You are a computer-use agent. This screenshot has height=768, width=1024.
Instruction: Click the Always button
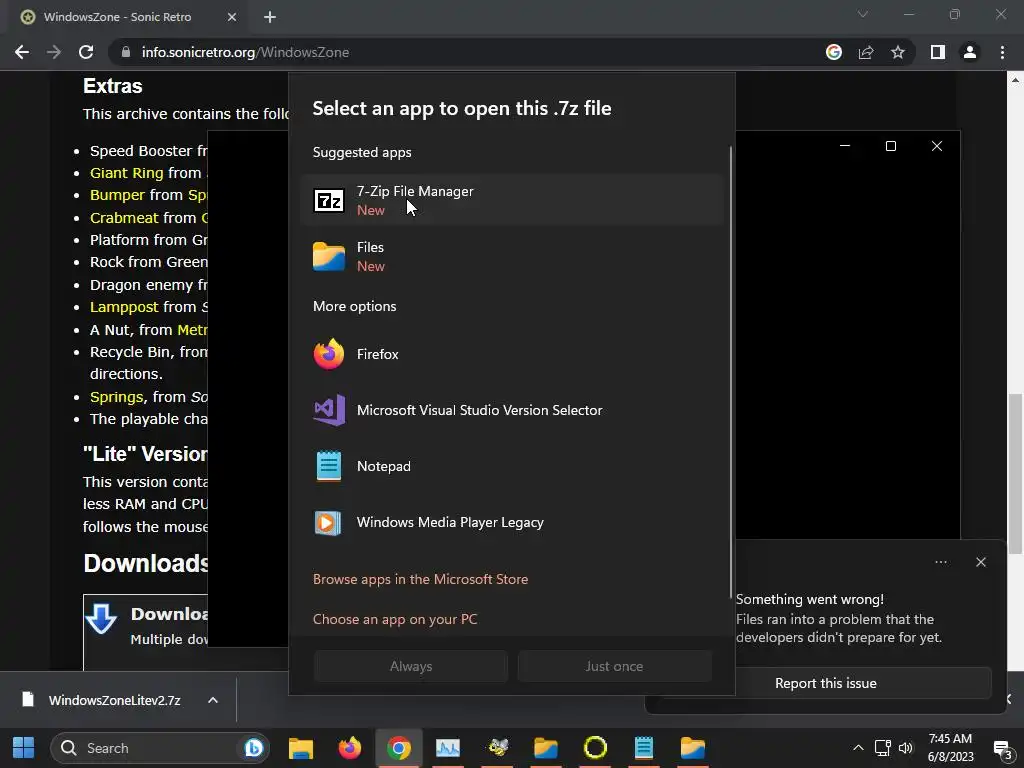411,666
